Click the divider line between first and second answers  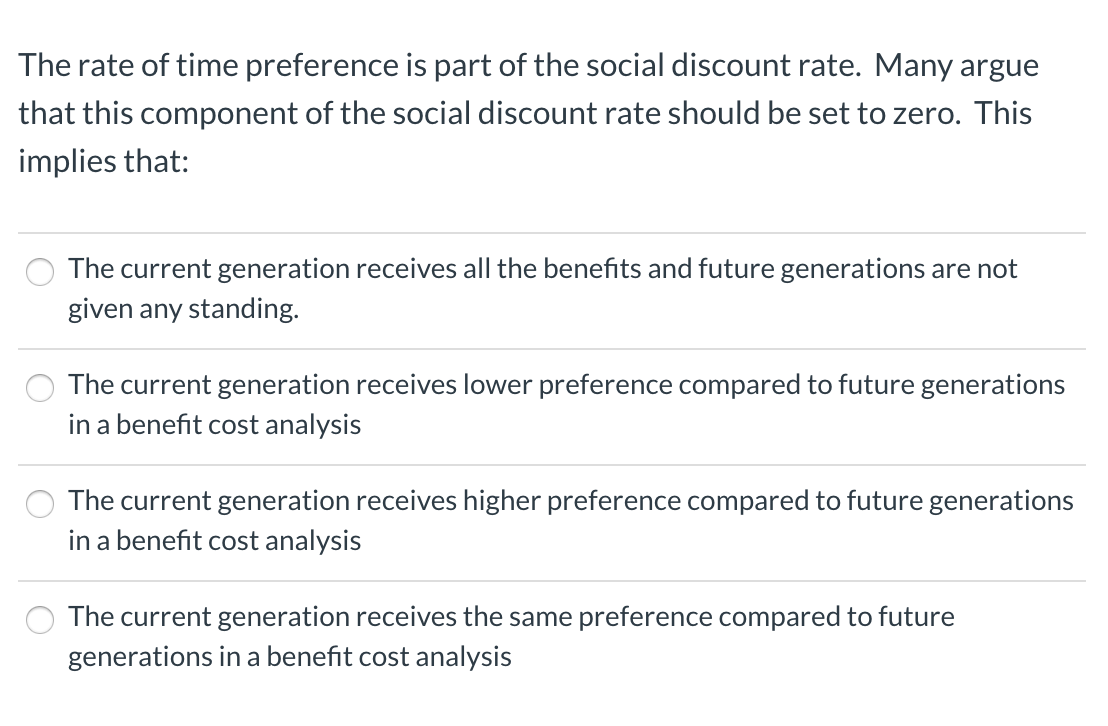click(550, 348)
